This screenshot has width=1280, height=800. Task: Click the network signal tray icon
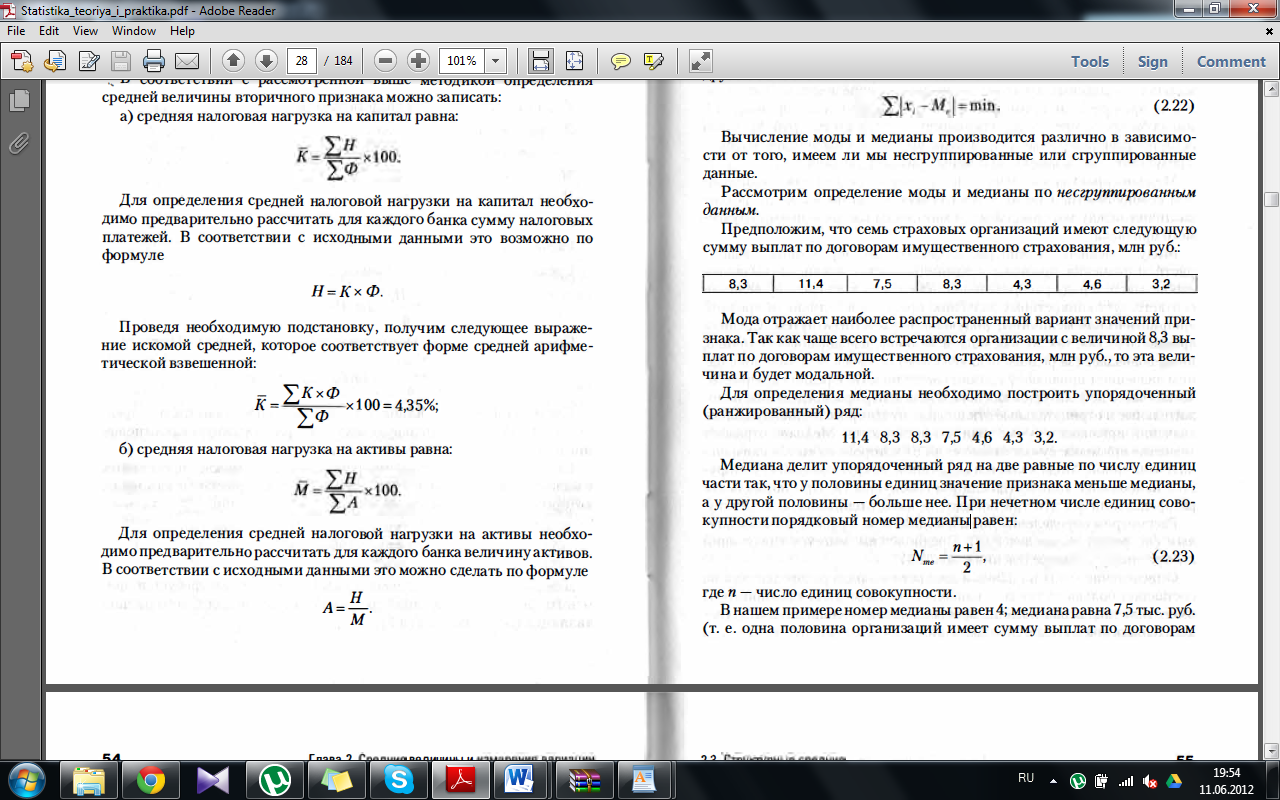click(x=1125, y=780)
